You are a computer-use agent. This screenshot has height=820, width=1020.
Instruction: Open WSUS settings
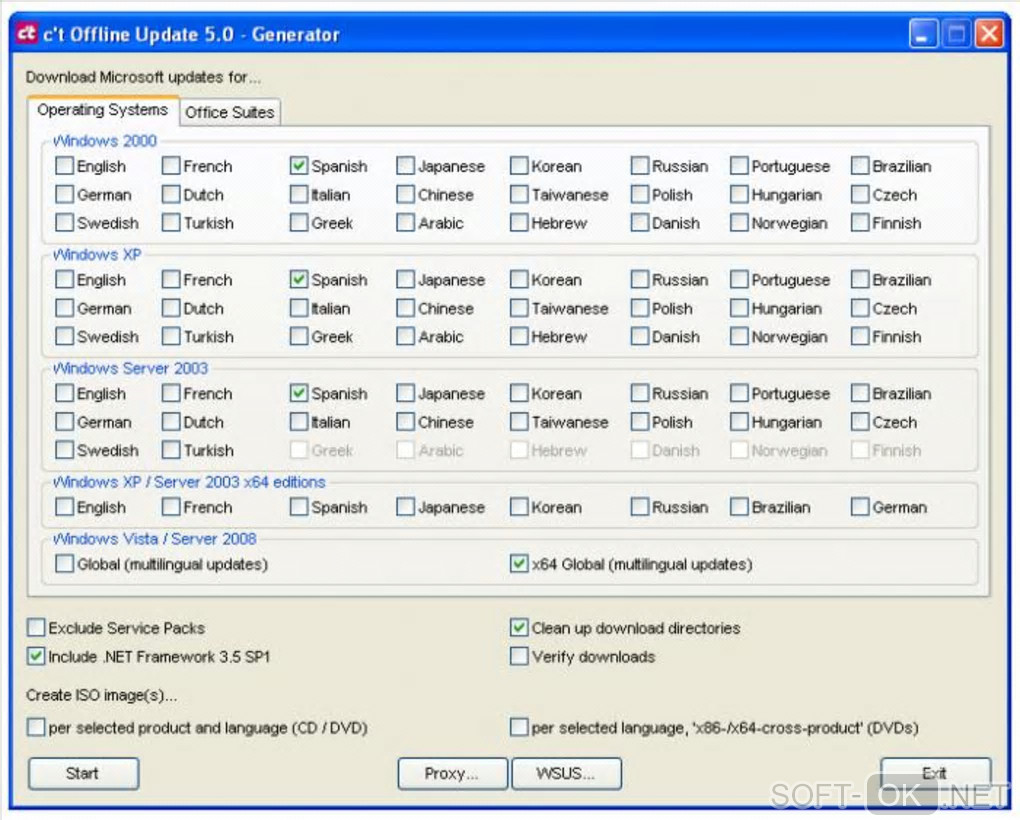567,774
